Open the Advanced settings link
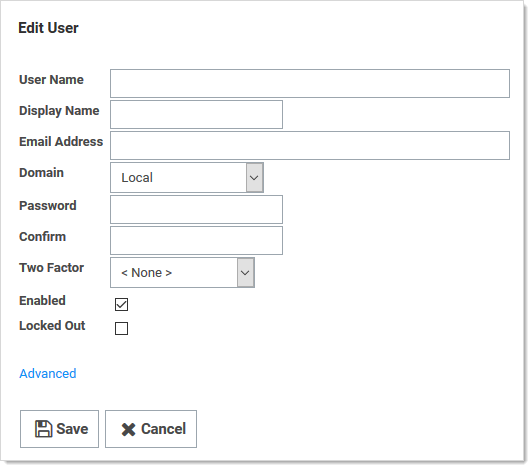 (x=48, y=374)
